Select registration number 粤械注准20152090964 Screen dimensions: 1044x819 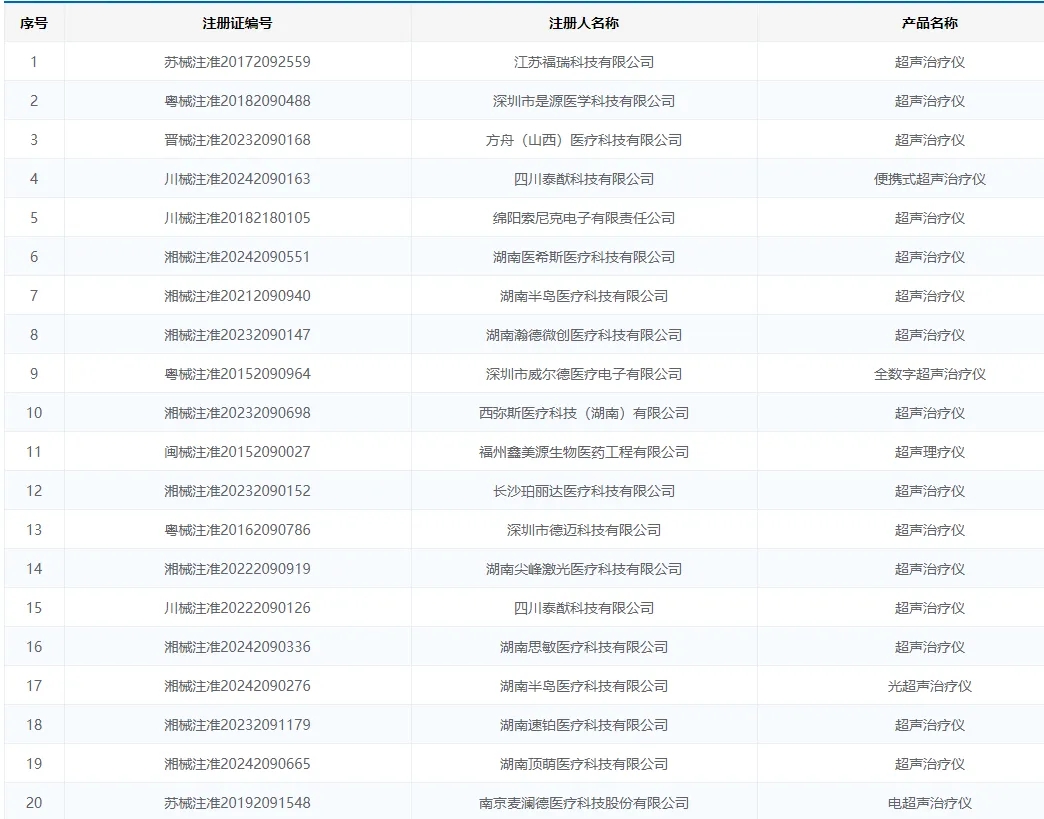click(x=238, y=374)
